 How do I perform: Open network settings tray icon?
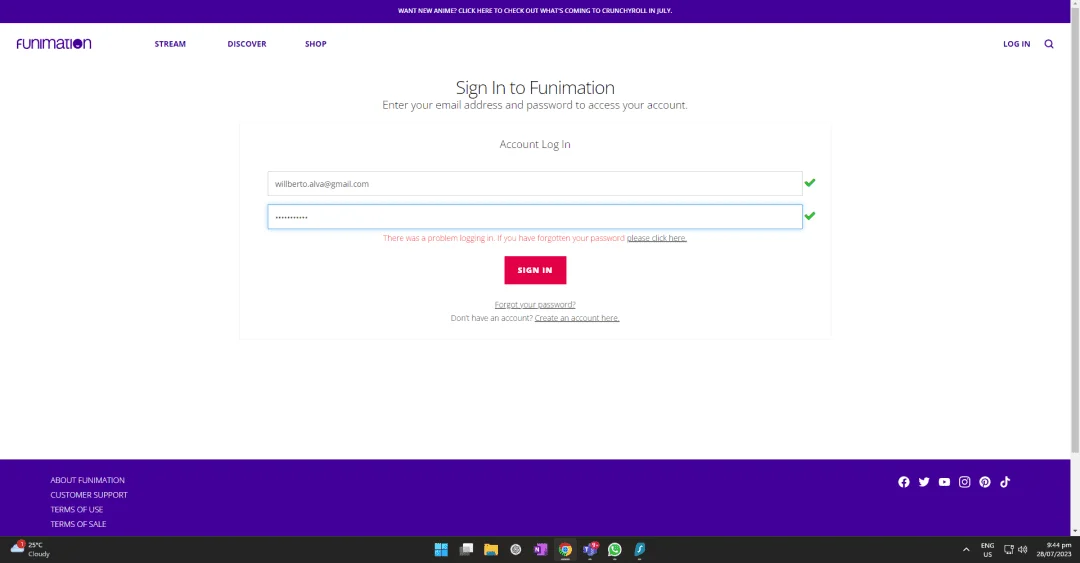point(1008,549)
